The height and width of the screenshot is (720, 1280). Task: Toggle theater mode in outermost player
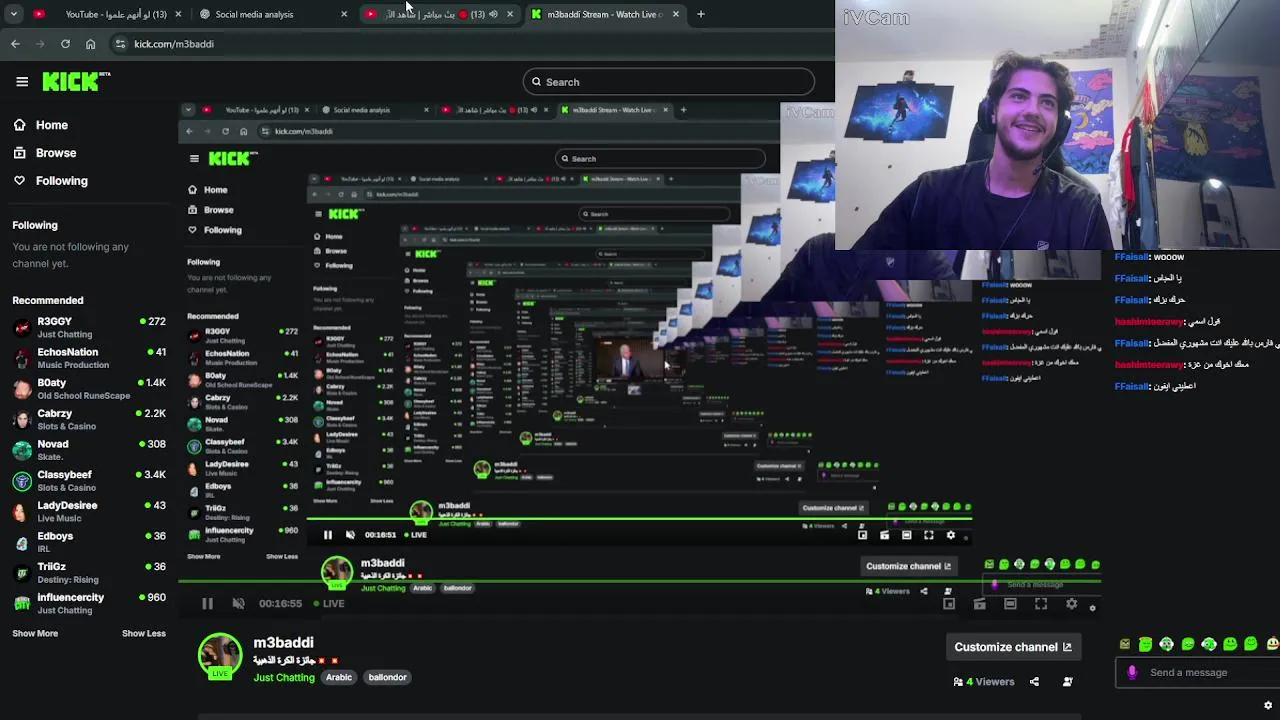[x=1010, y=604]
